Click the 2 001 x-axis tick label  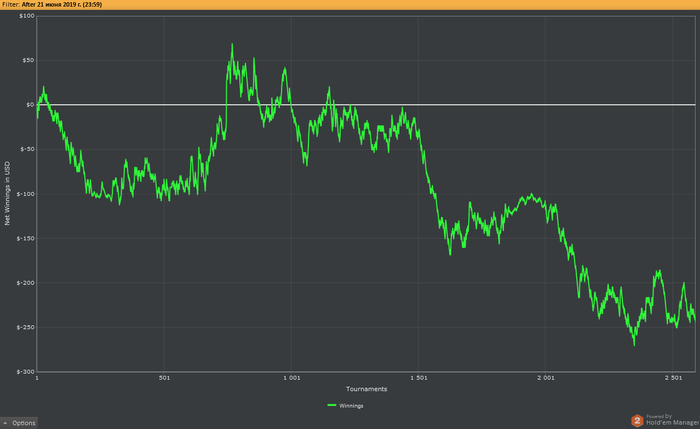coord(546,378)
